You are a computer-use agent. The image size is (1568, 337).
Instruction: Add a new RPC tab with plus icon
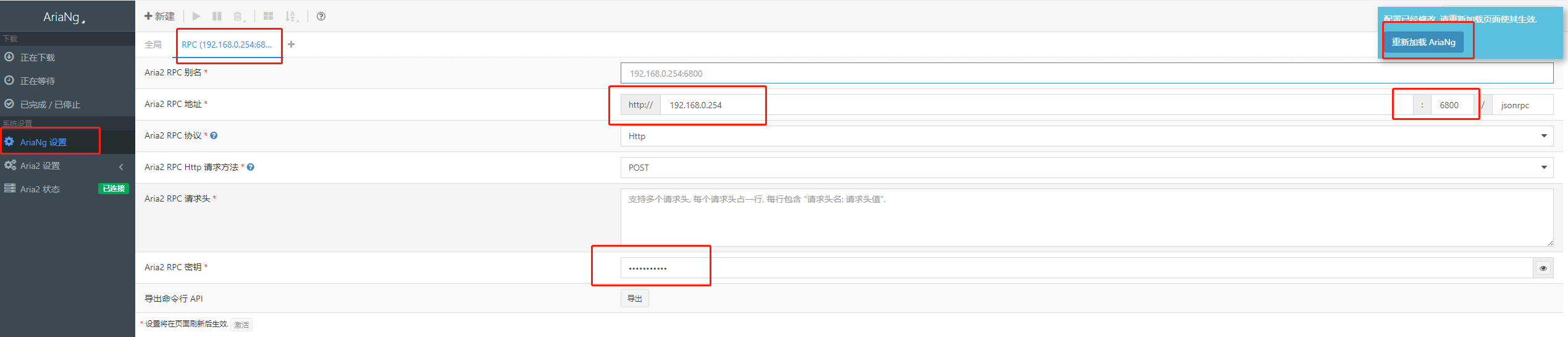pyautogui.click(x=291, y=44)
